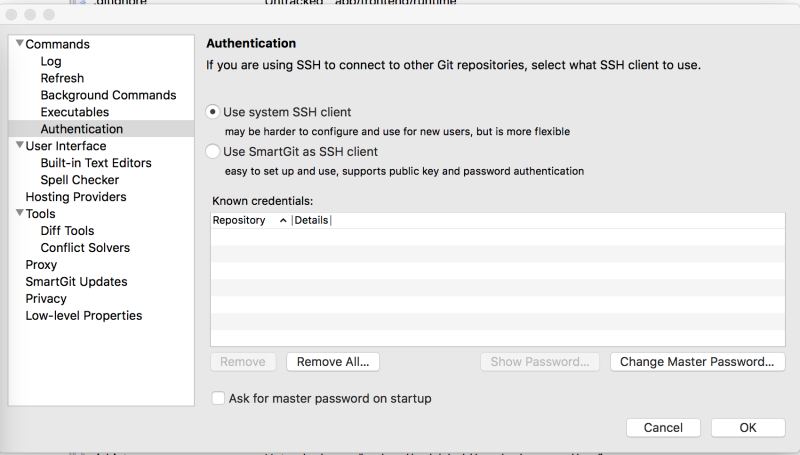Enable Ask for master password on startup
Image resolution: width=800 pixels, height=455 pixels.
[218, 398]
